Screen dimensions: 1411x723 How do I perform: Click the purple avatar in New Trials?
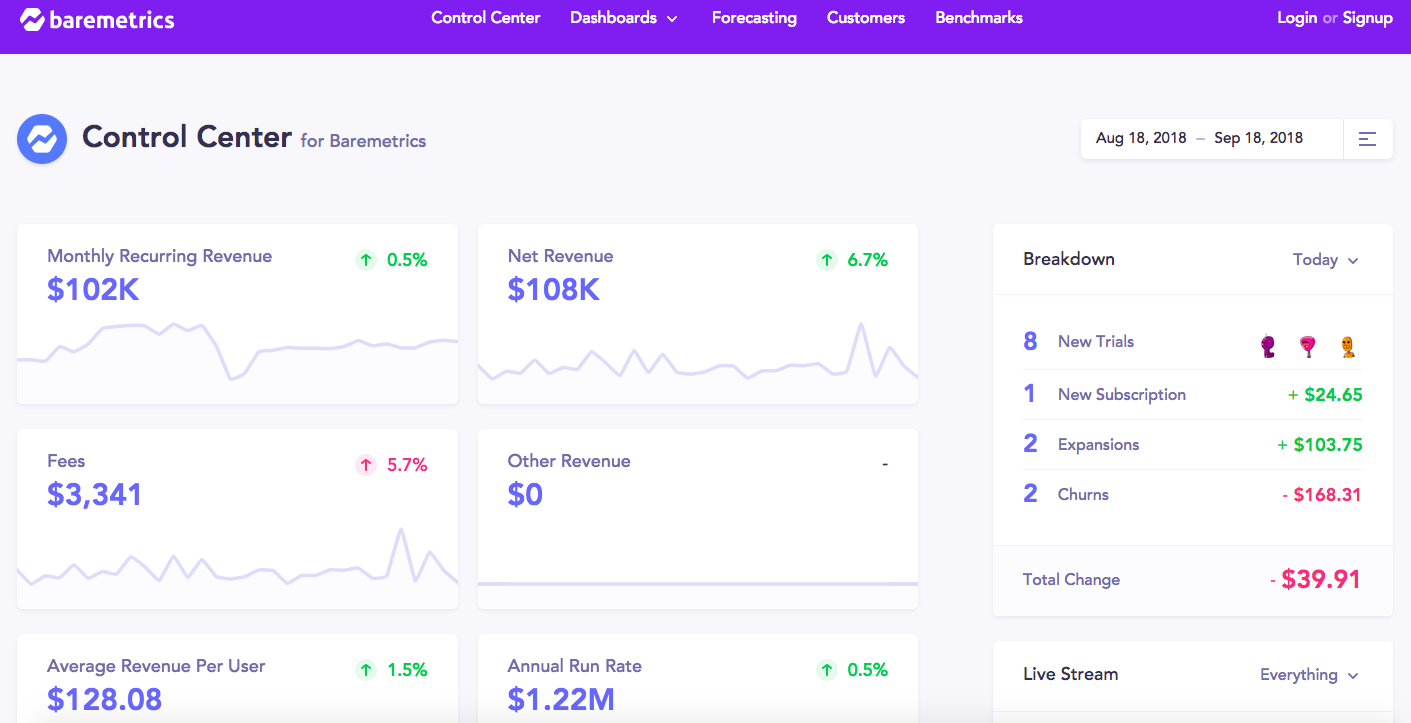[x=1268, y=346]
